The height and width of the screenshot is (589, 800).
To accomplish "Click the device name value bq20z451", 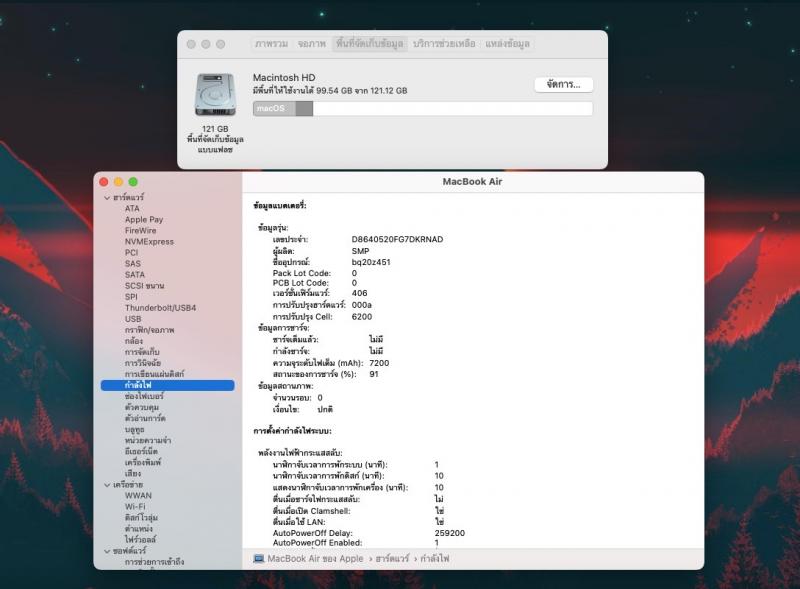I will coord(371,262).
